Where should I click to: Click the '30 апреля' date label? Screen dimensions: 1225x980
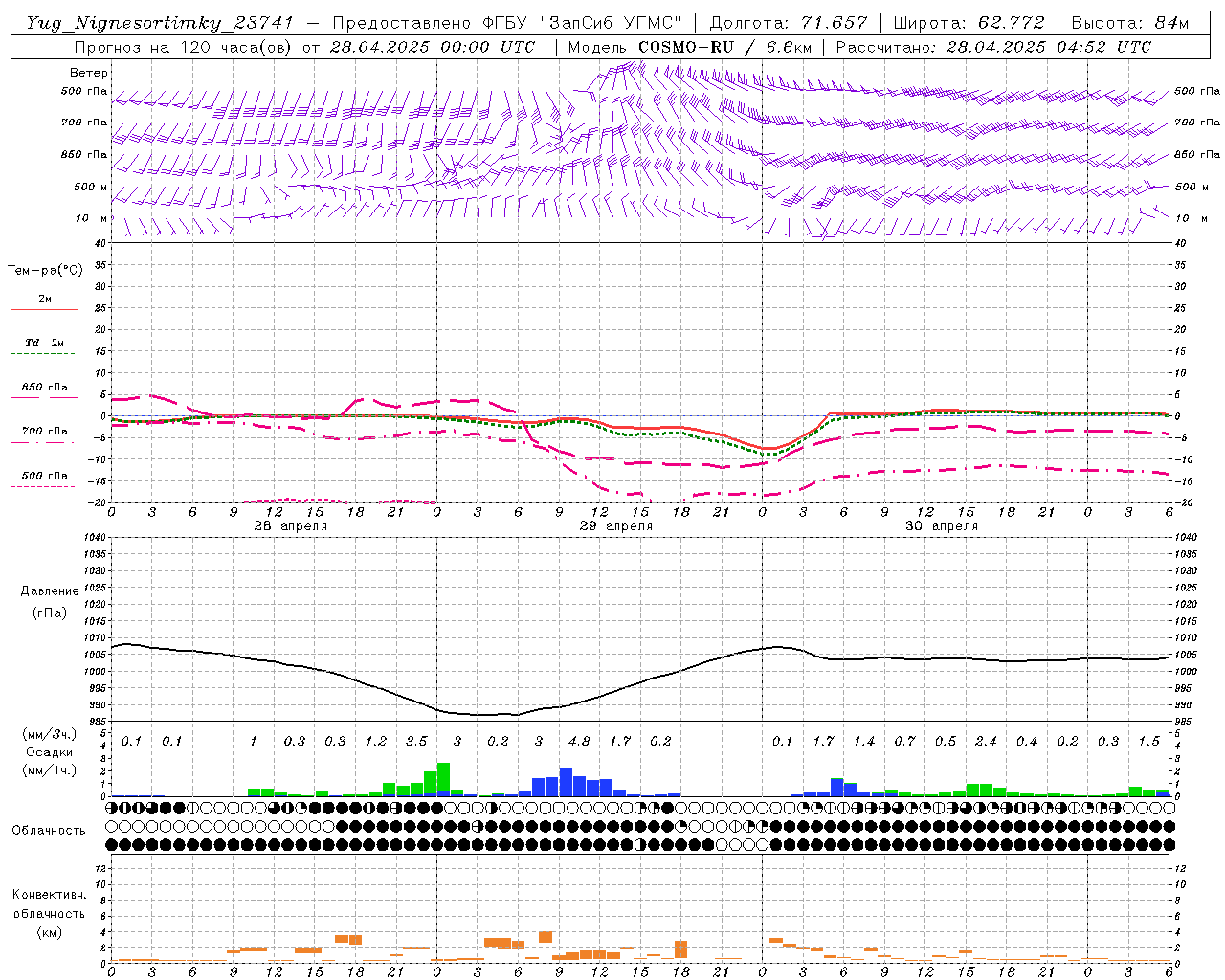click(x=942, y=526)
